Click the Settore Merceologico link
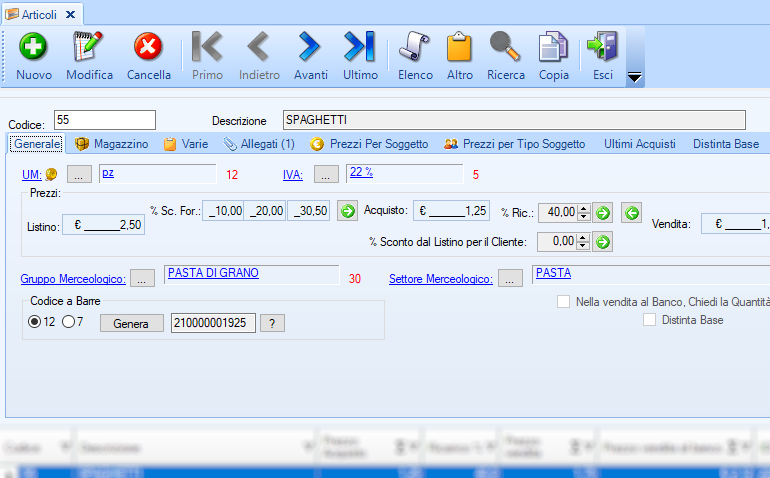The height and width of the screenshot is (478, 770). pyautogui.click(x=440, y=279)
